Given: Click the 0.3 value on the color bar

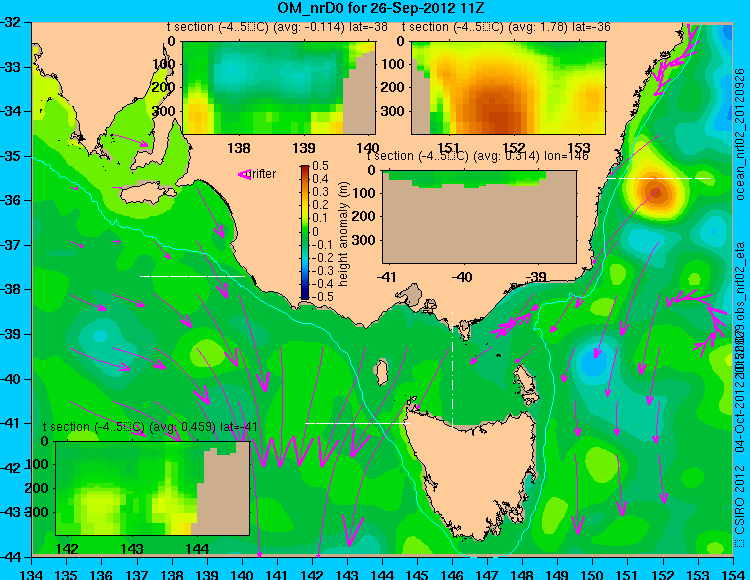Looking at the screenshot, I should 320,192.
